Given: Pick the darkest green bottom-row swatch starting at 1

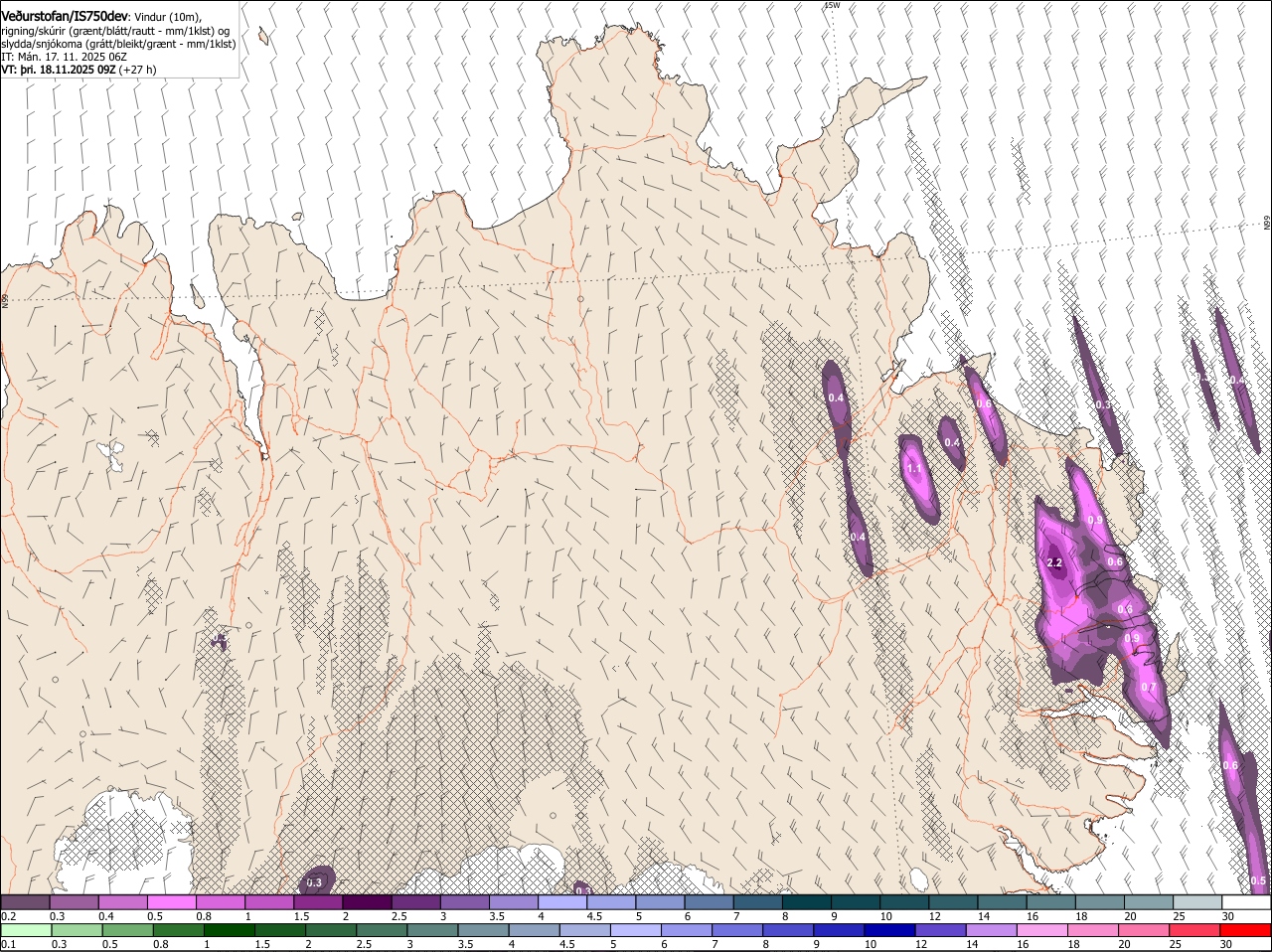Looking at the screenshot, I should tap(230, 930).
